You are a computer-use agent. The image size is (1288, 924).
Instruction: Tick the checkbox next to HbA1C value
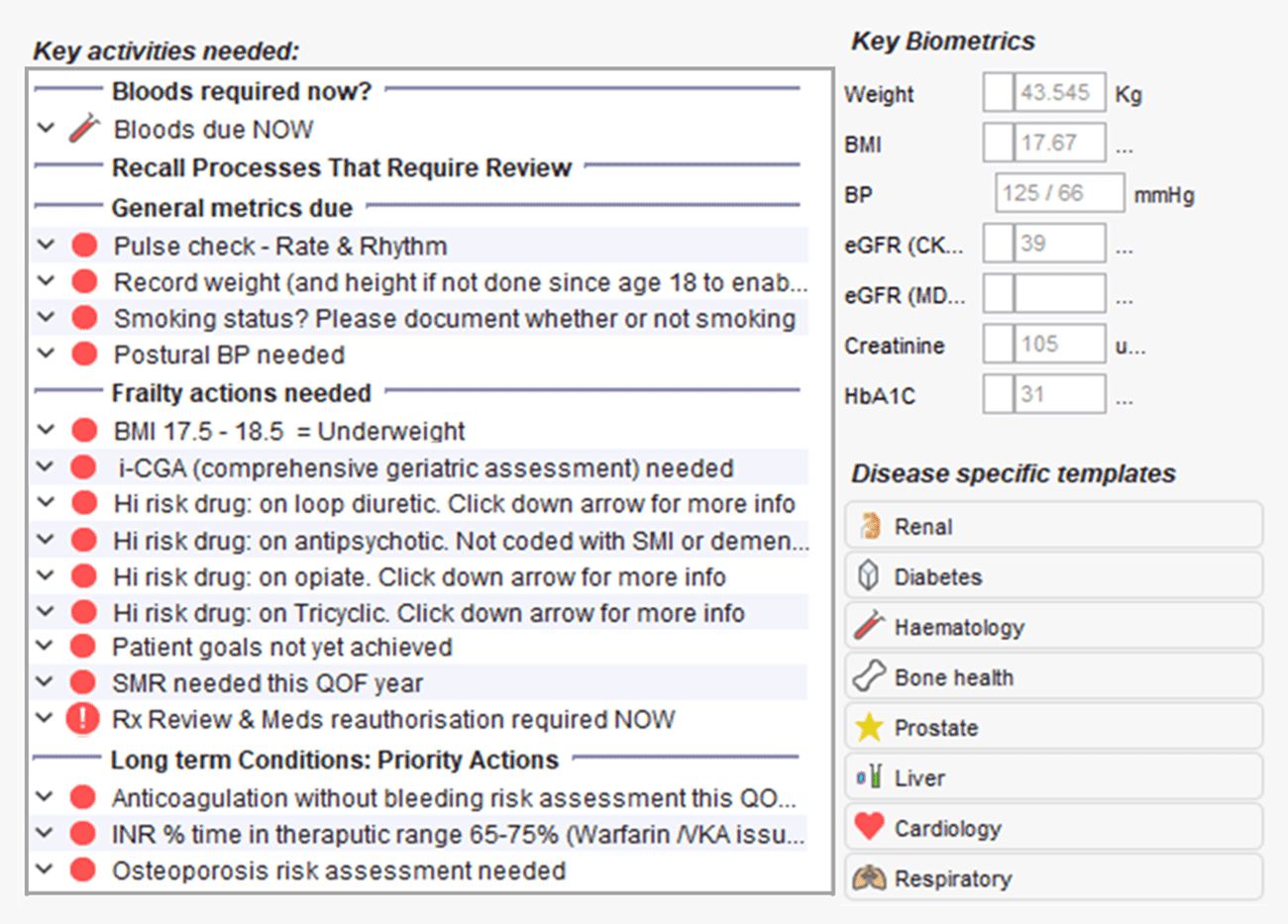tap(998, 394)
